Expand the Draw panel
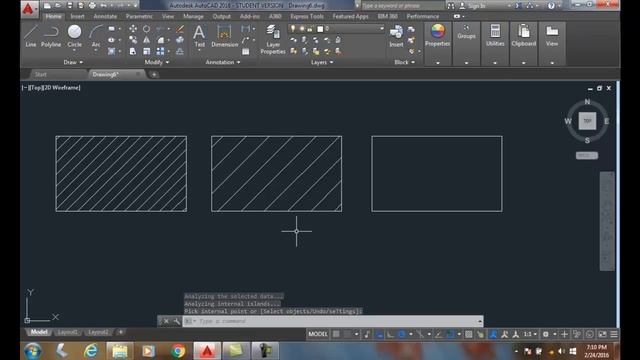The height and width of the screenshot is (360, 640). pos(73,62)
